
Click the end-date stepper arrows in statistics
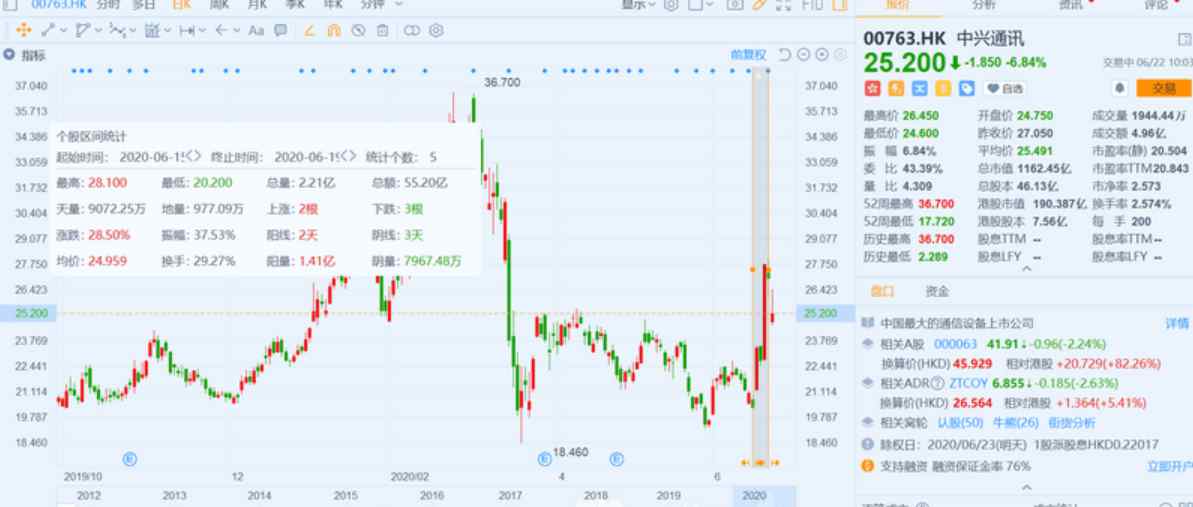tap(348, 155)
